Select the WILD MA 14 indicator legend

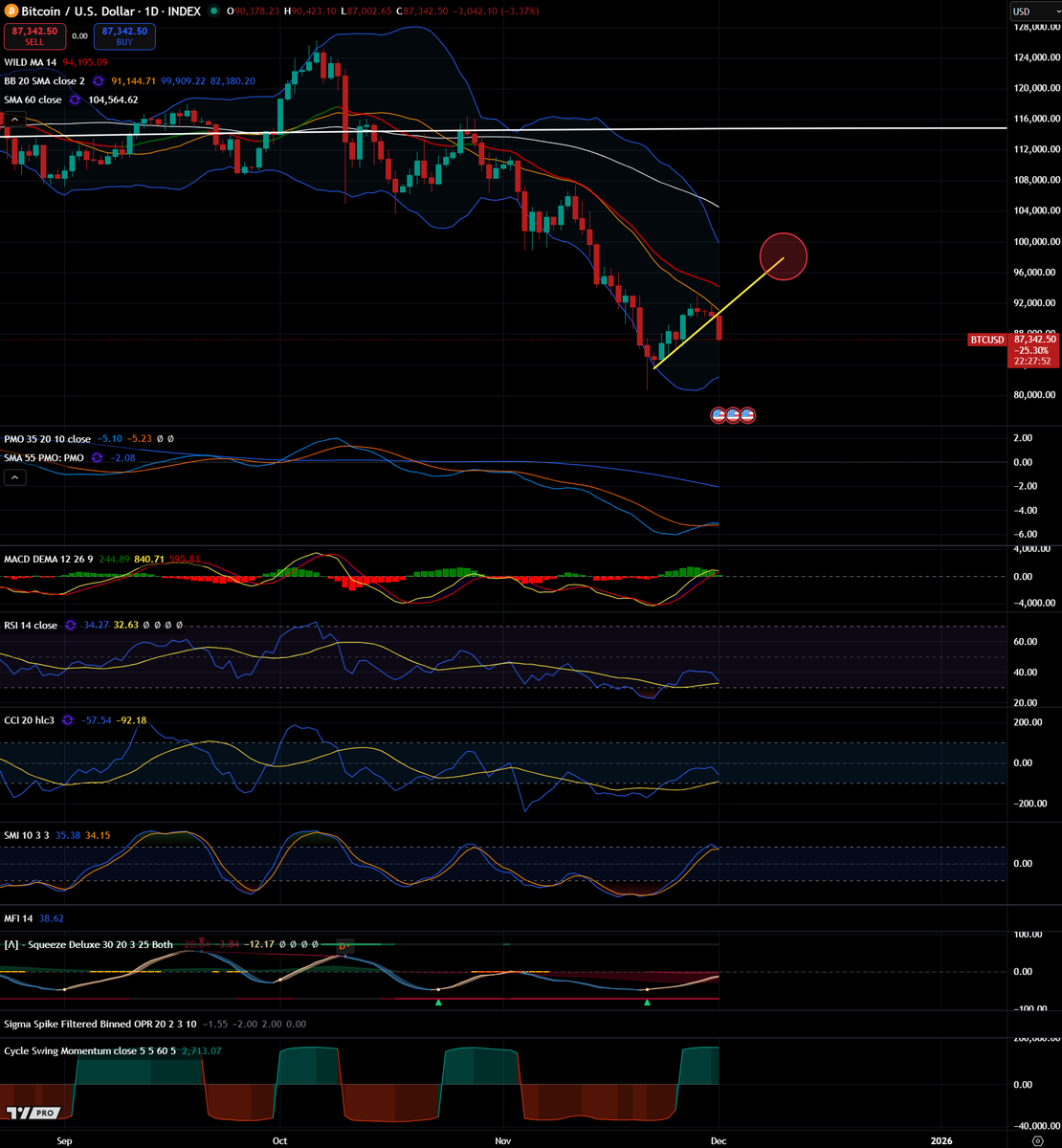click(x=29, y=61)
